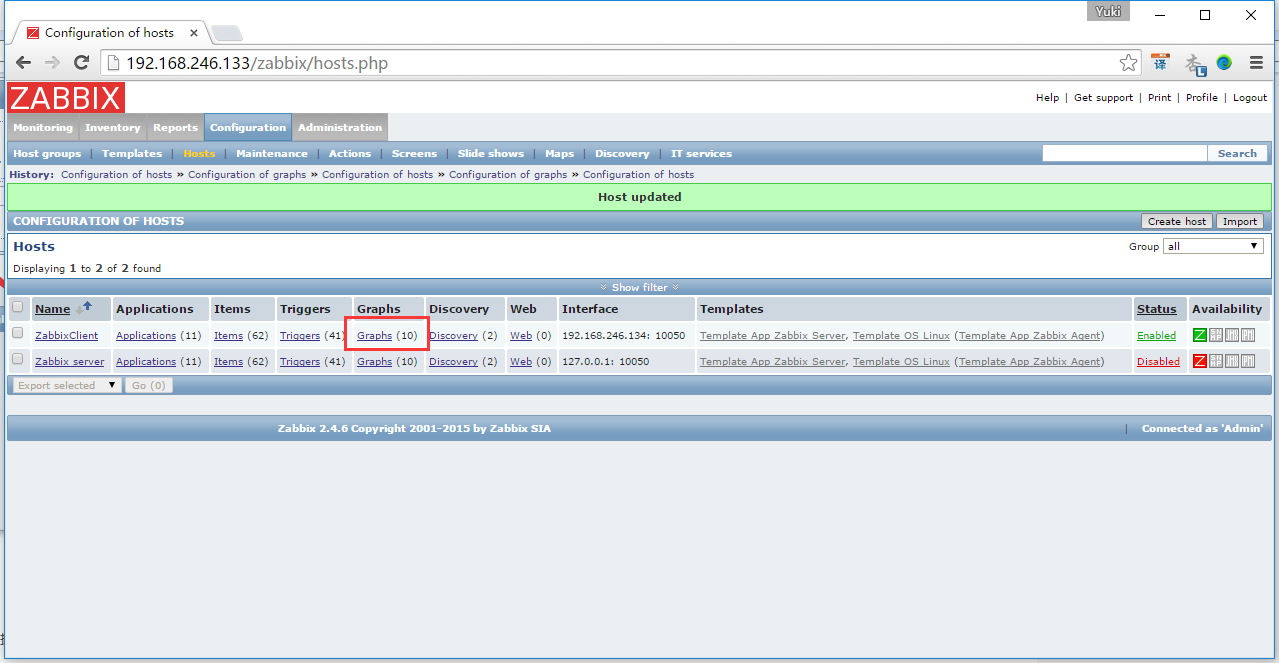Click SNMP availability icon for Zabbix server
1279x663 pixels.
pos(1216,361)
